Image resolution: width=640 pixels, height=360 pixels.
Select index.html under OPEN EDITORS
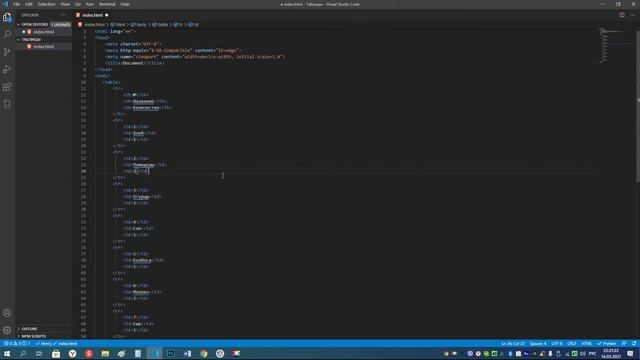[x=44, y=32]
